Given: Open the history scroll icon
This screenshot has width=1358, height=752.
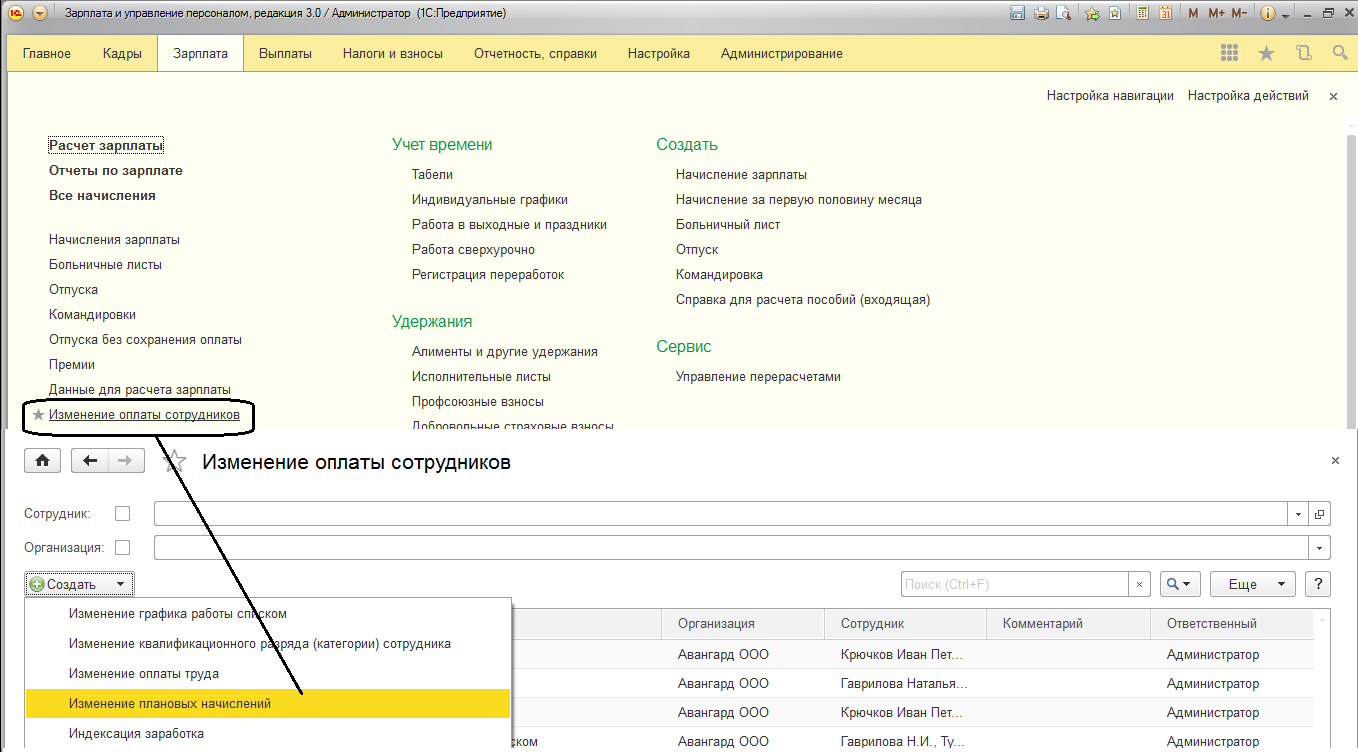Looking at the screenshot, I should [1303, 53].
